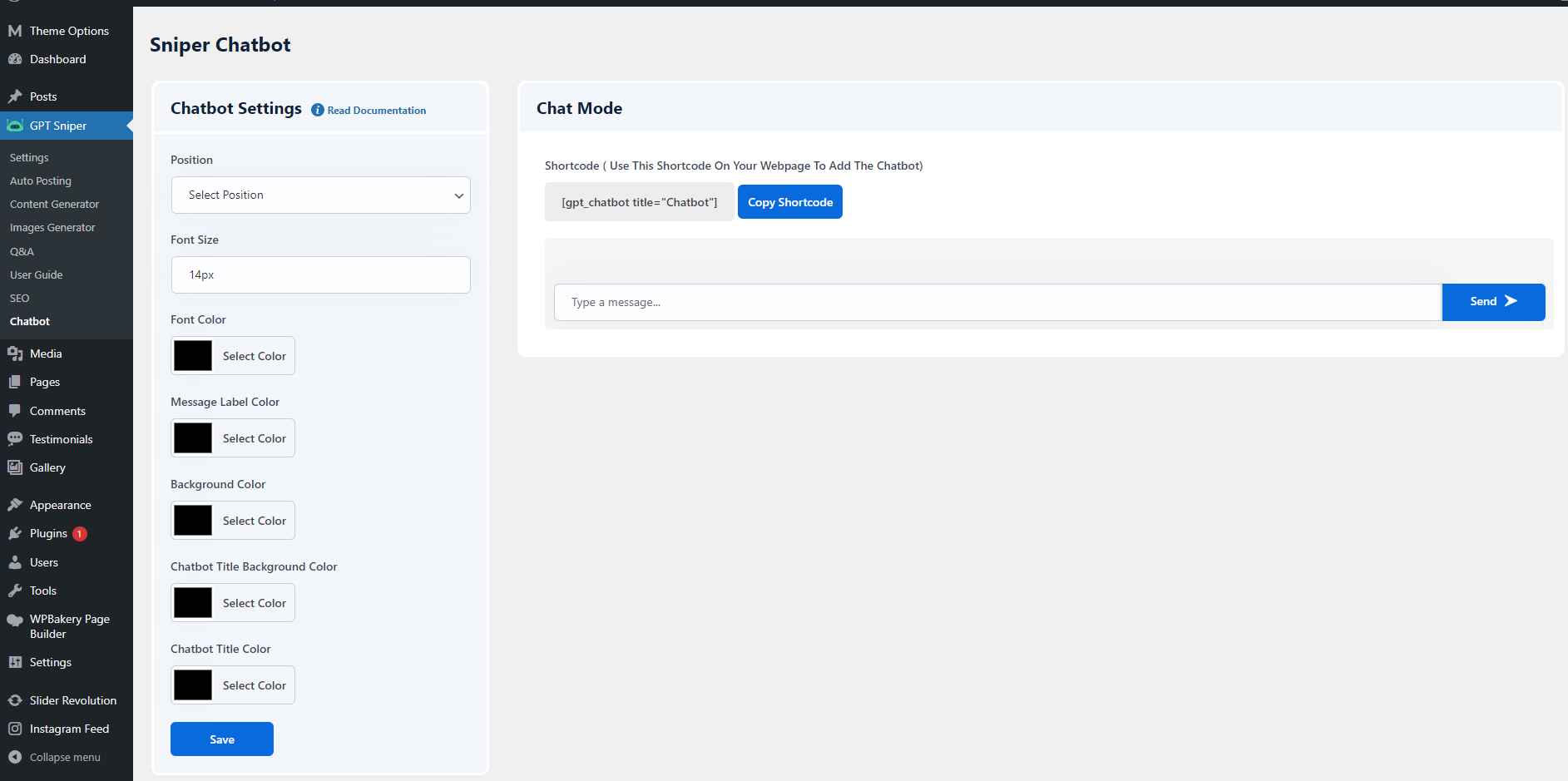The image size is (1568, 781).
Task: Click the Plugins update badge showing 1
Action: (x=80, y=534)
